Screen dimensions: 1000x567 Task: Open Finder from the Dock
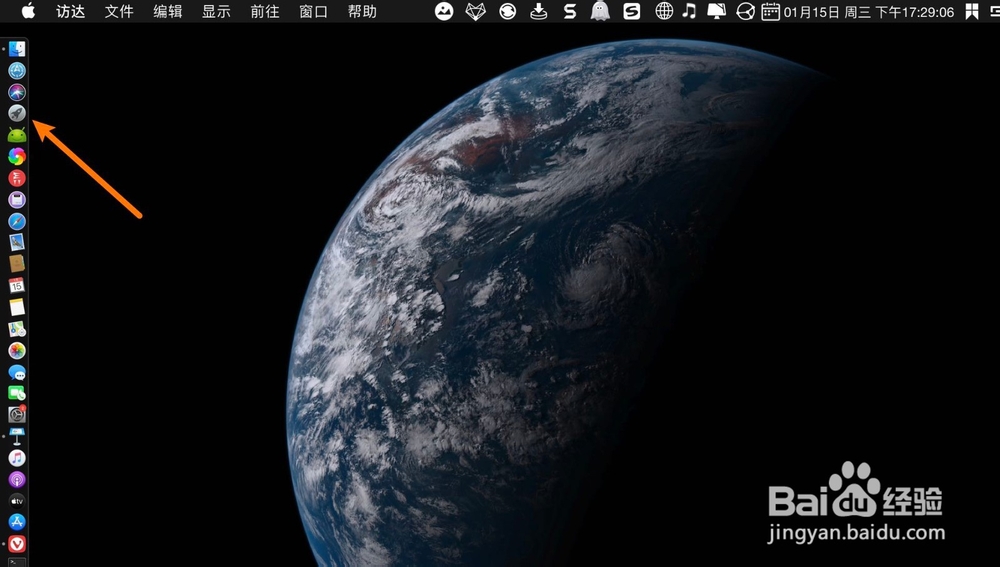pos(17,49)
